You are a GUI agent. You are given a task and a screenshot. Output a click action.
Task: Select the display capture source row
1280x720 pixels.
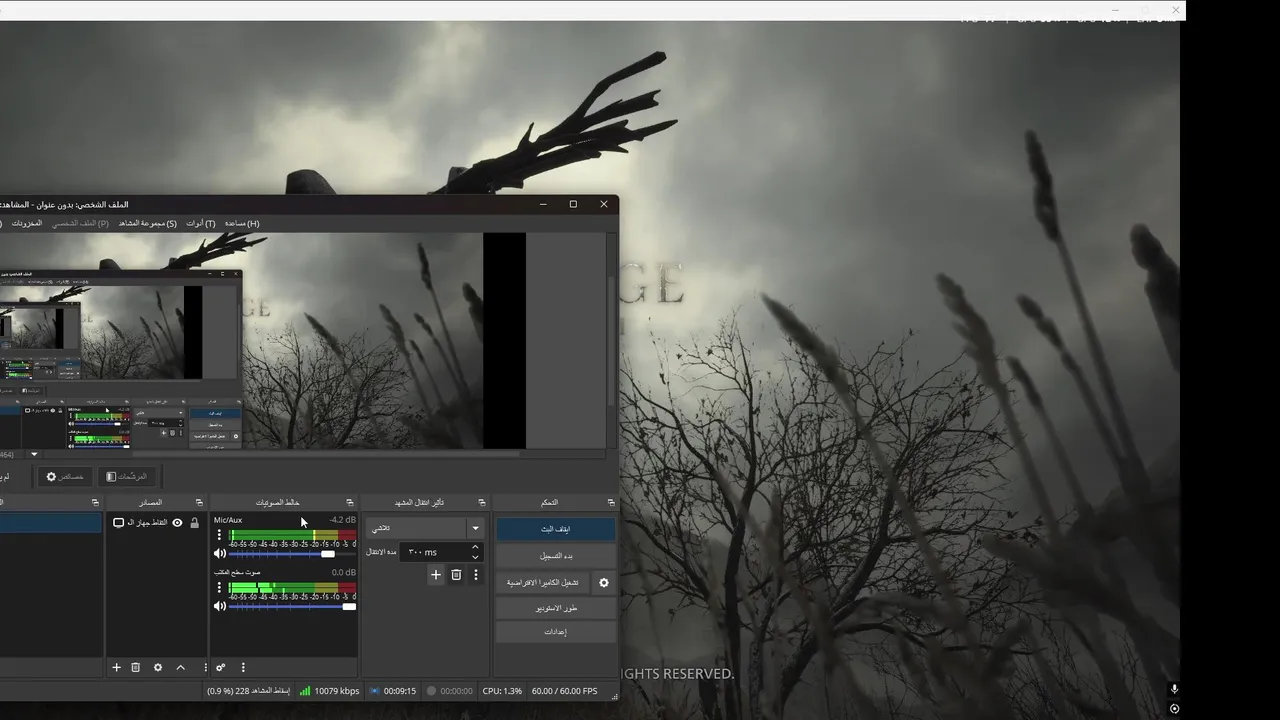coord(155,523)
